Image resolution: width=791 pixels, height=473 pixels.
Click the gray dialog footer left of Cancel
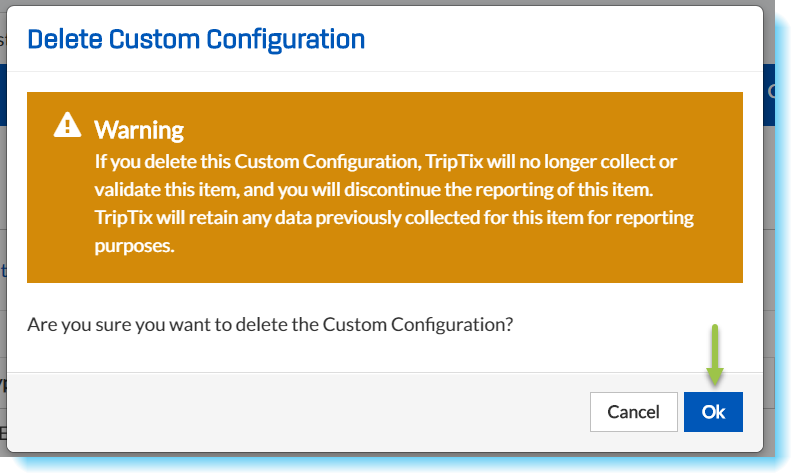(300, 411)
